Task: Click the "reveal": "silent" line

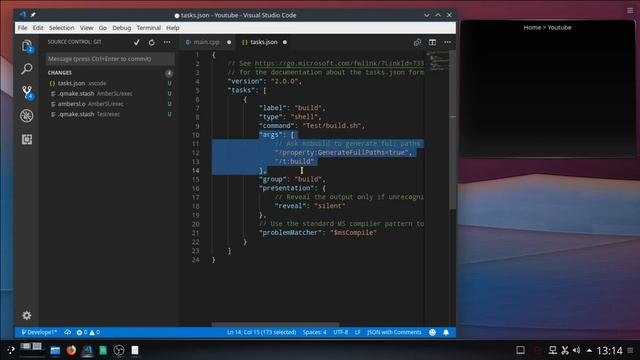Action: 310,206
